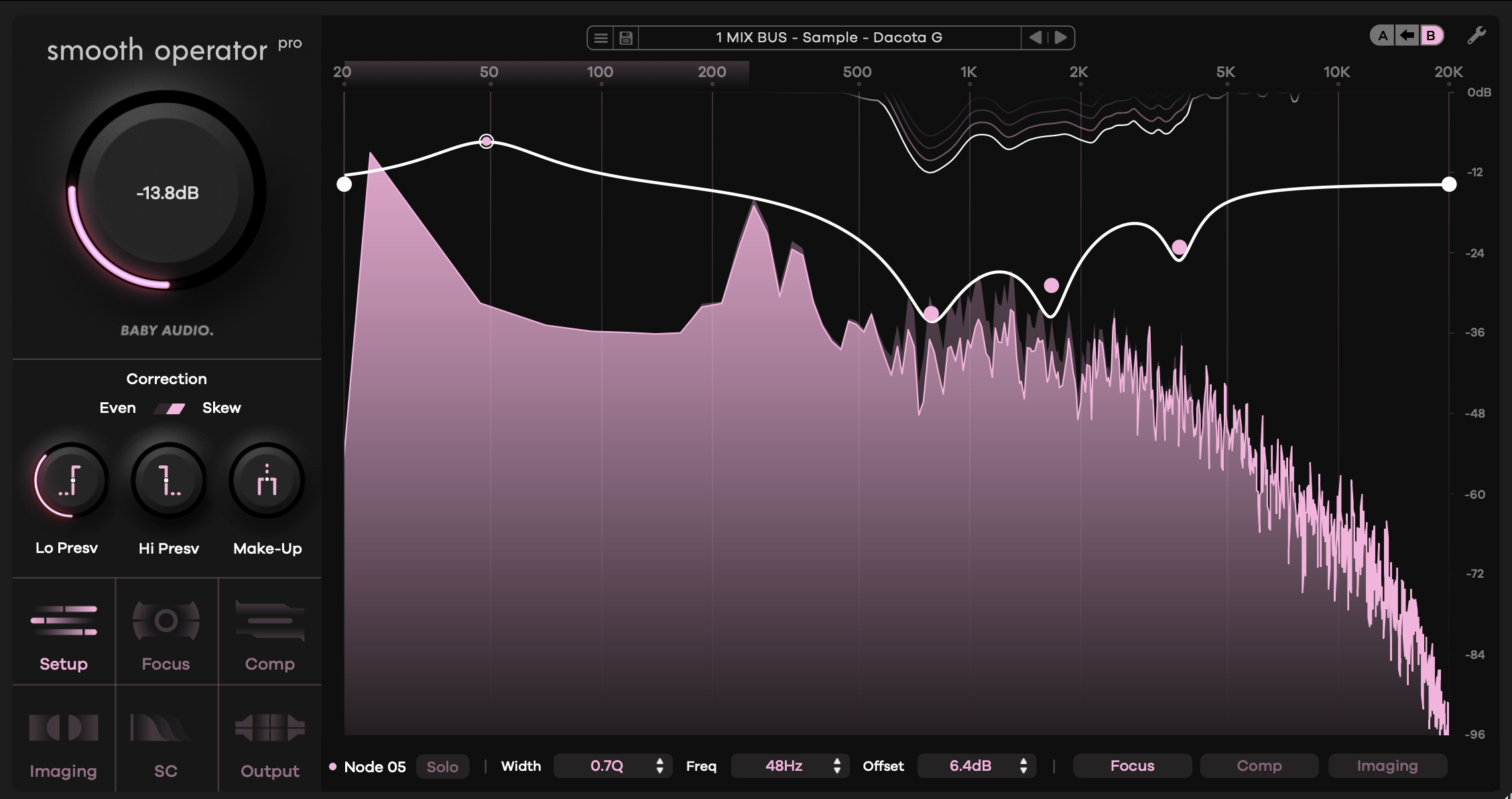This screenshot has width=1512, height=799.
Task: Click the save preset floppy icon
Action: (x=626, y=38)
